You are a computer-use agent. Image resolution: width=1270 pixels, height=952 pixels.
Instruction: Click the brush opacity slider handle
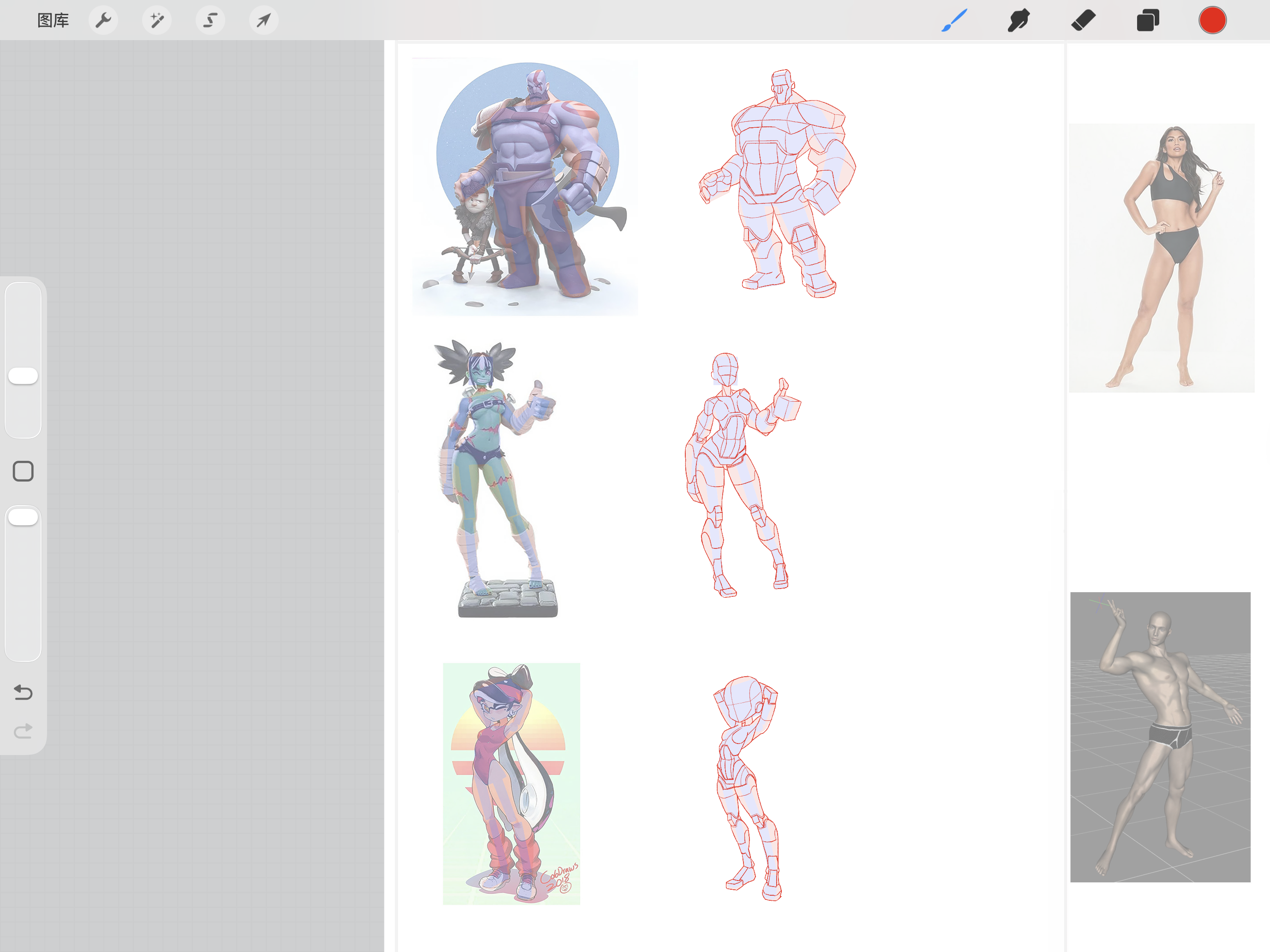[23, 517]
